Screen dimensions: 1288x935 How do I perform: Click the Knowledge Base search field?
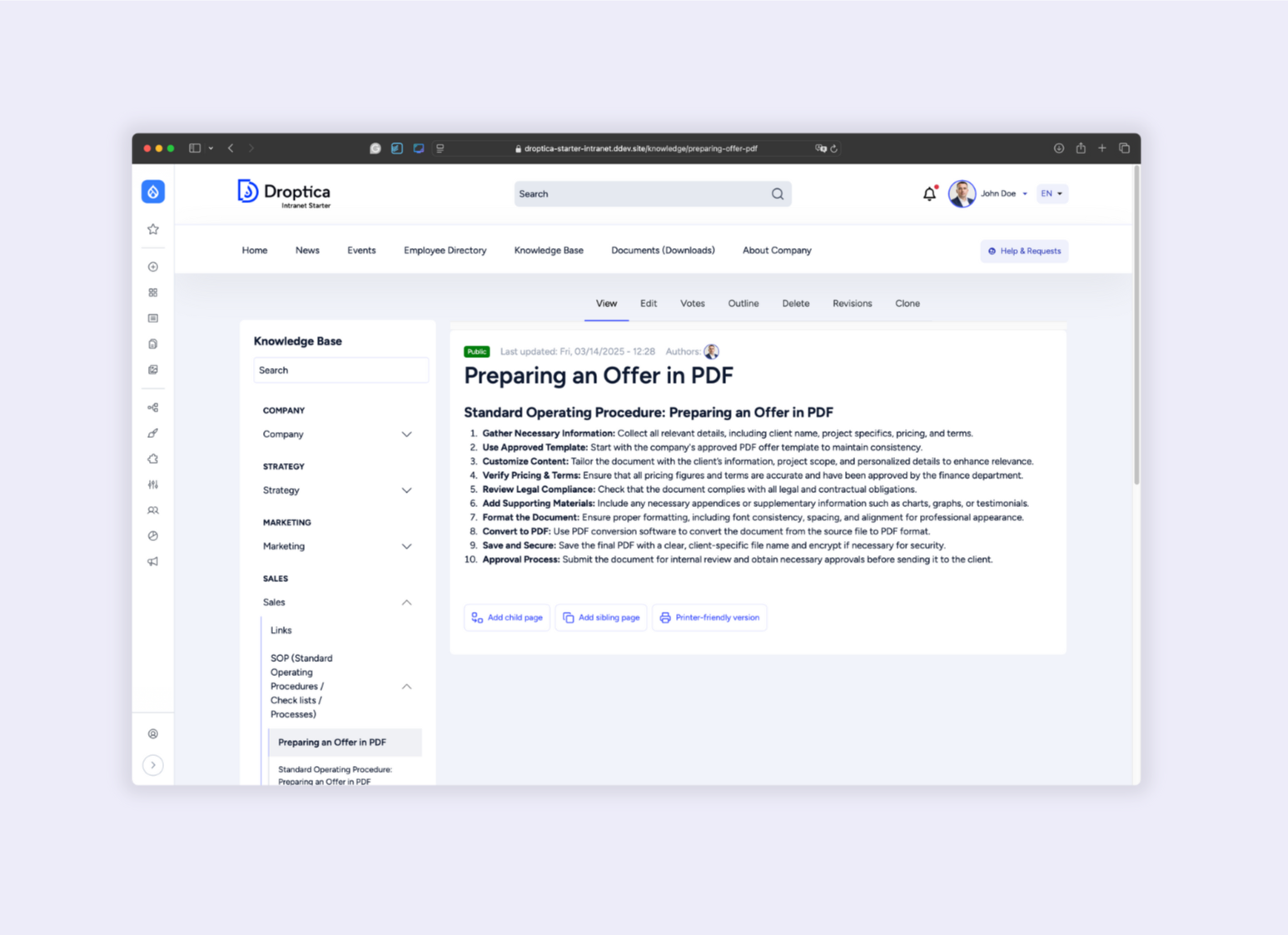pos(341,370)
